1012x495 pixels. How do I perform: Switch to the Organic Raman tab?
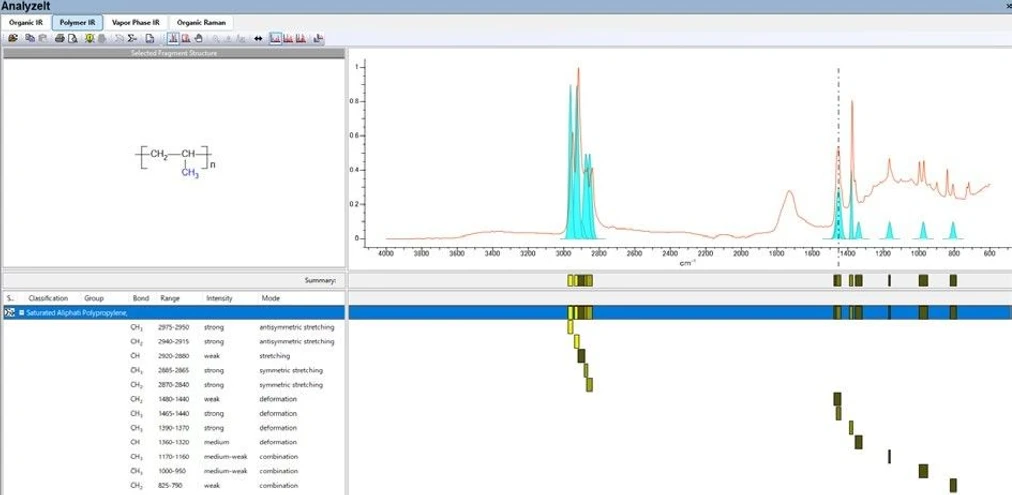pyautogui.click(x=201, y=21)
